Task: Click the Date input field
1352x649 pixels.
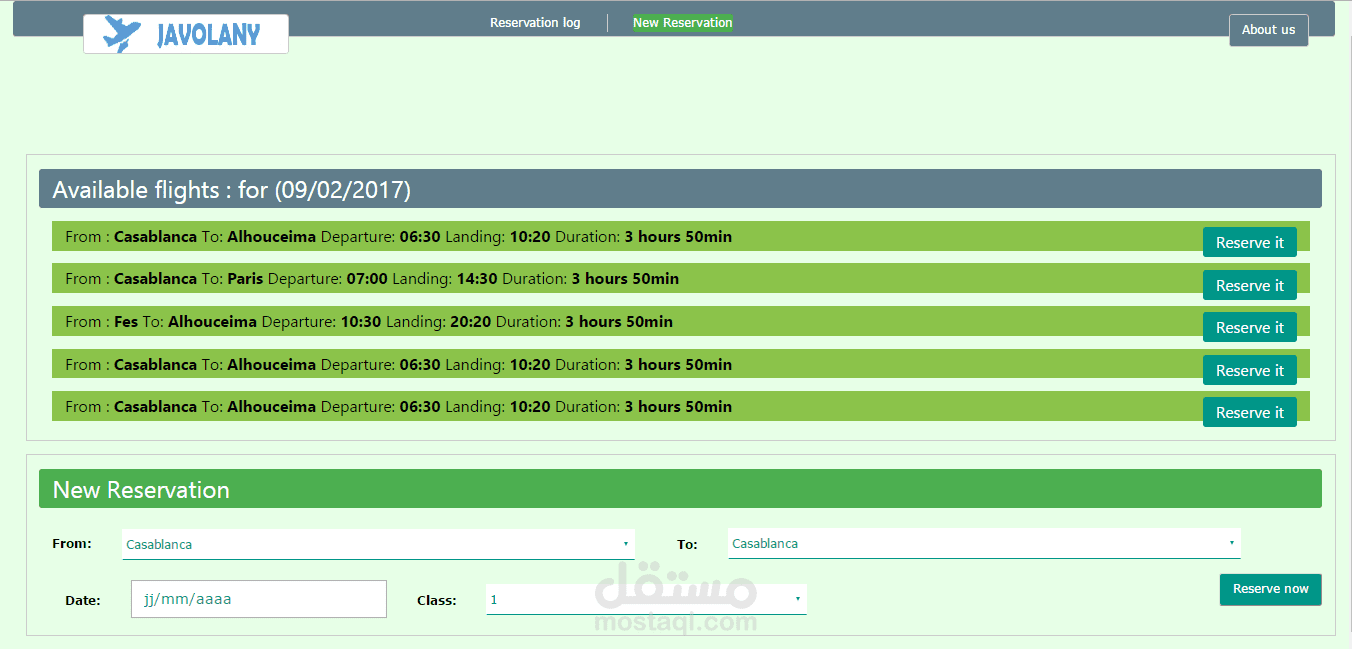Action: (259, 599)
